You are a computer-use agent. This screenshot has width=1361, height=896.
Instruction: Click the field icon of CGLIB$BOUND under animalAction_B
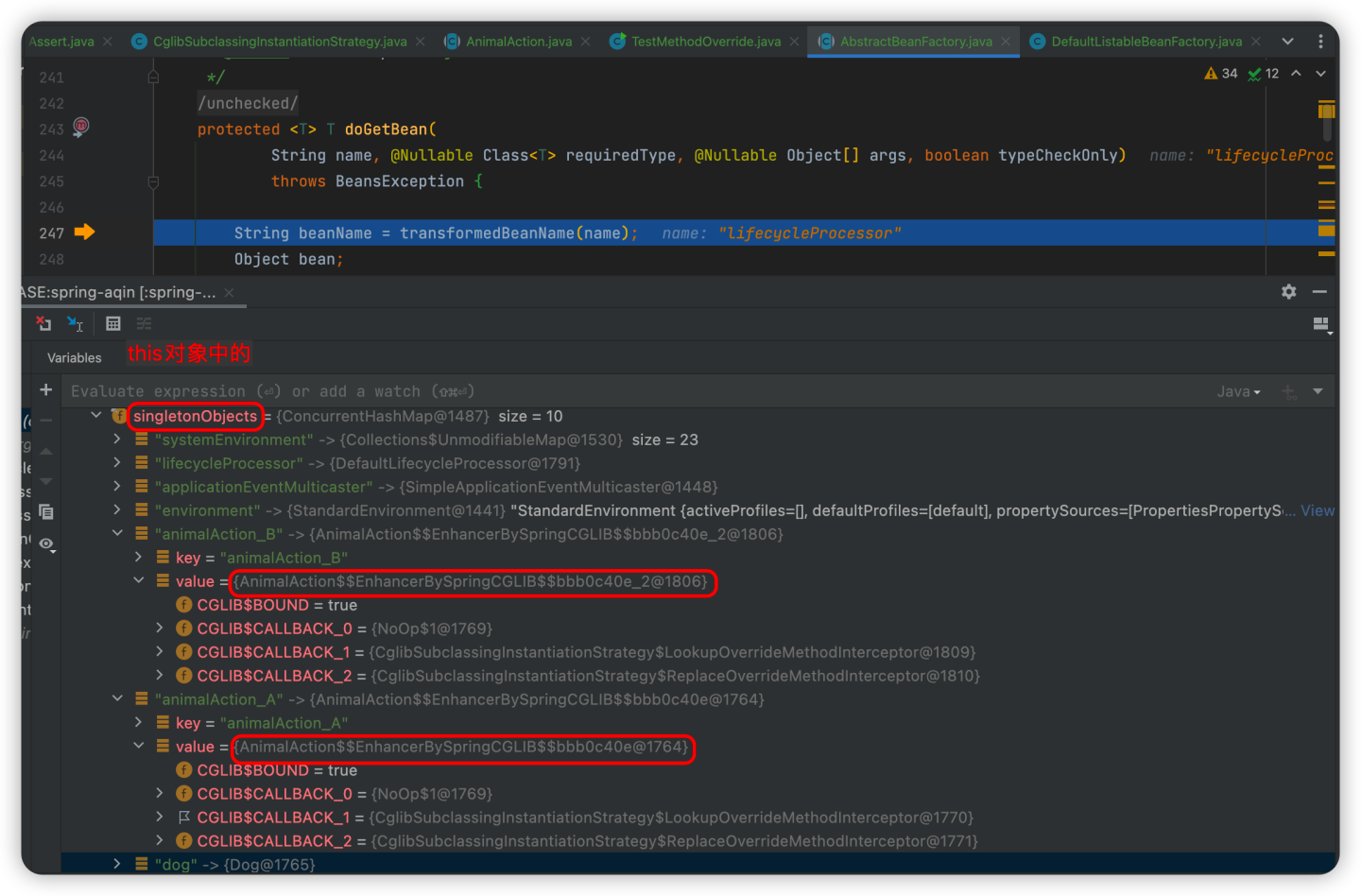(184, 605)
